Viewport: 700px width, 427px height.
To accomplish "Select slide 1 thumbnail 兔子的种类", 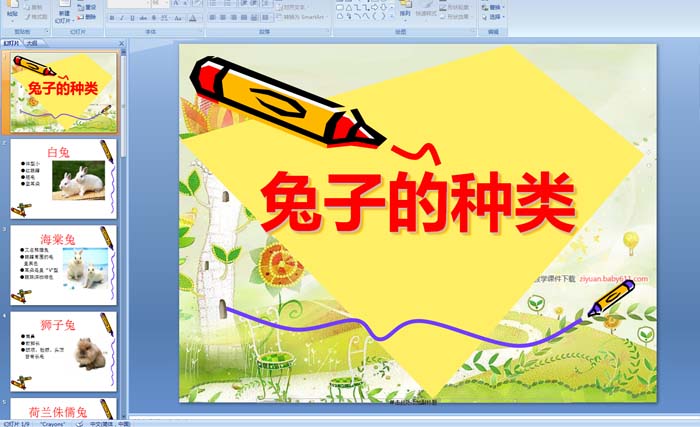I will (x=64, y=92).
